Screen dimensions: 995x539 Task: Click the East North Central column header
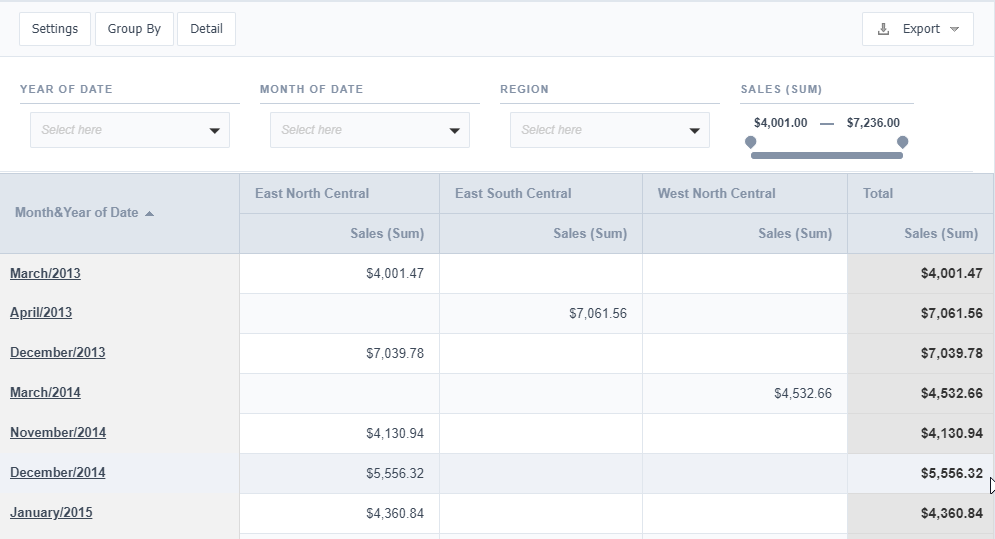click(x=312, y=194)
